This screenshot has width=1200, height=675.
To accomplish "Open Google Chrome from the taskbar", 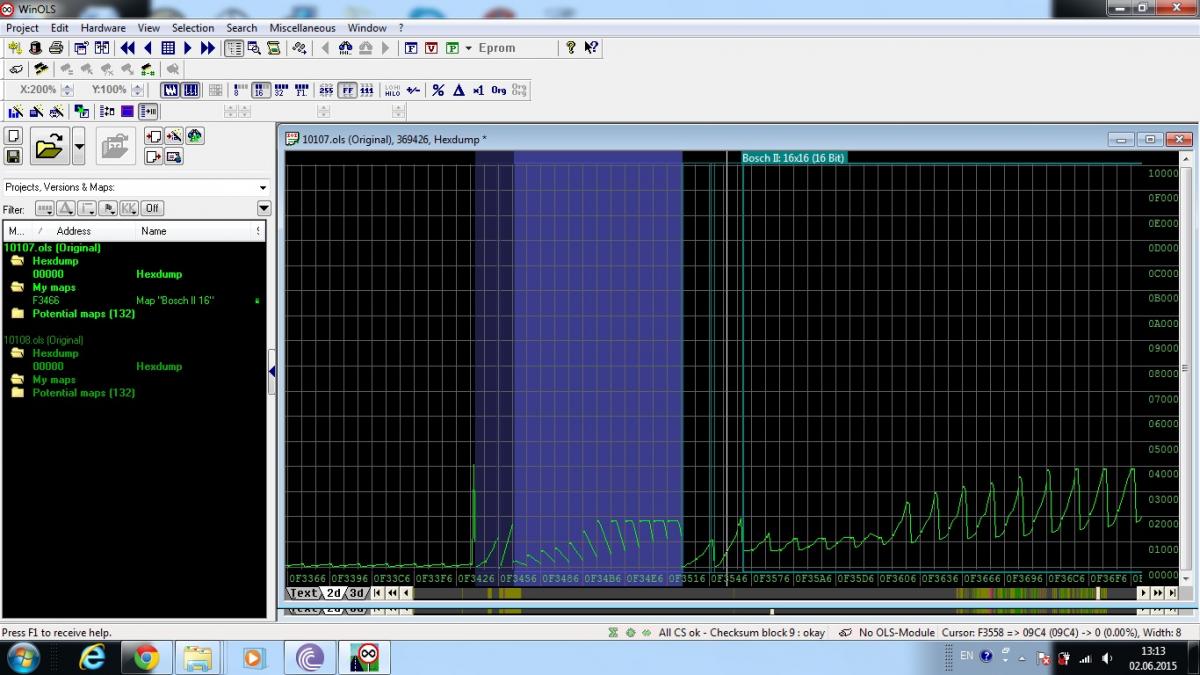I will coord(146,657).
